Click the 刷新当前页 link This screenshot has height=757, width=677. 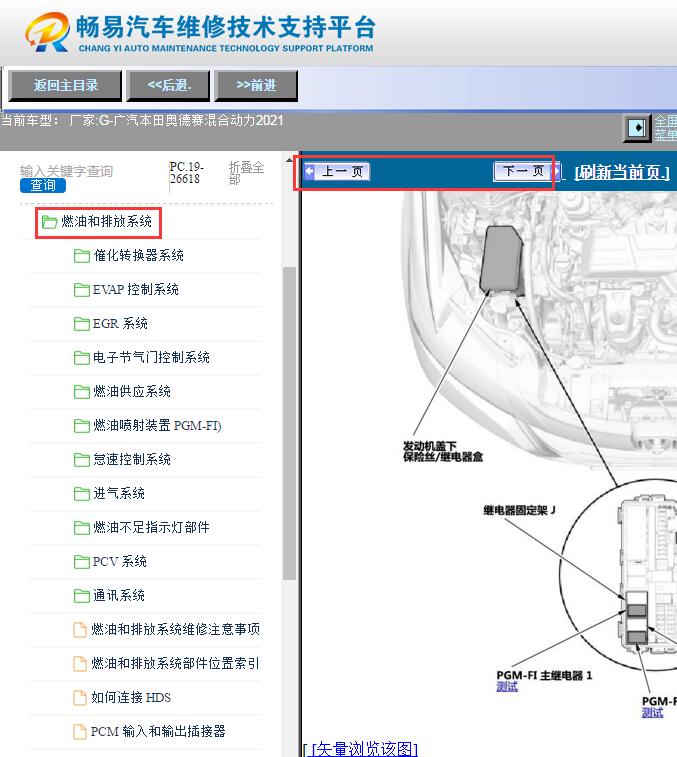pyautogui.click(x=622, y=172)
